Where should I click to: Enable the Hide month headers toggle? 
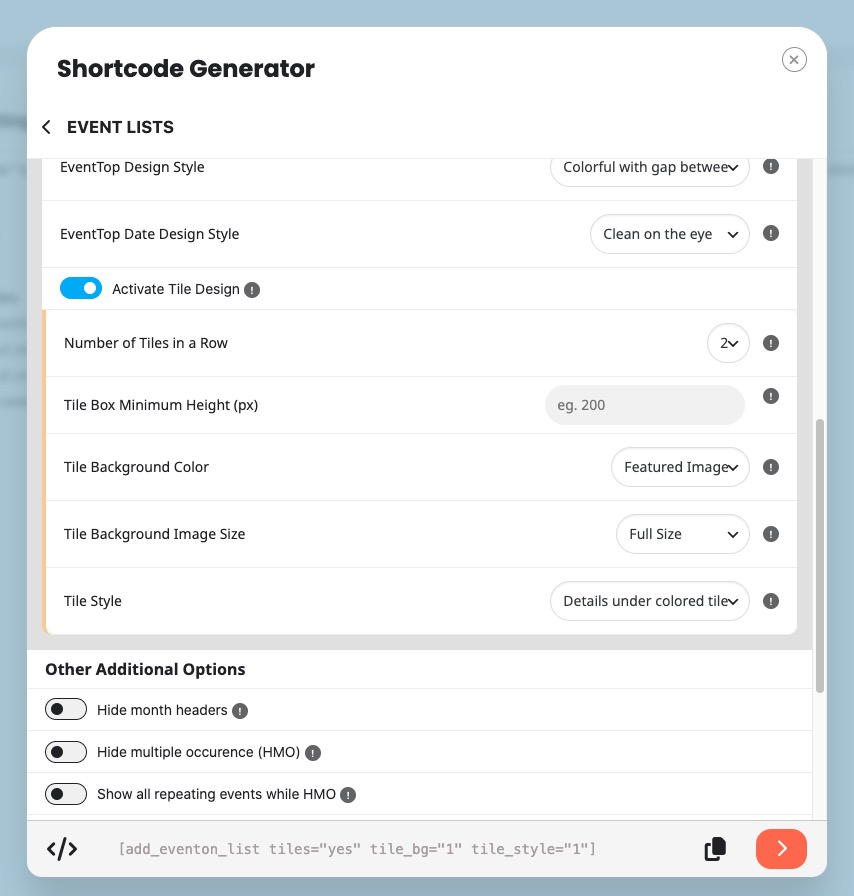tap(66, 710)
